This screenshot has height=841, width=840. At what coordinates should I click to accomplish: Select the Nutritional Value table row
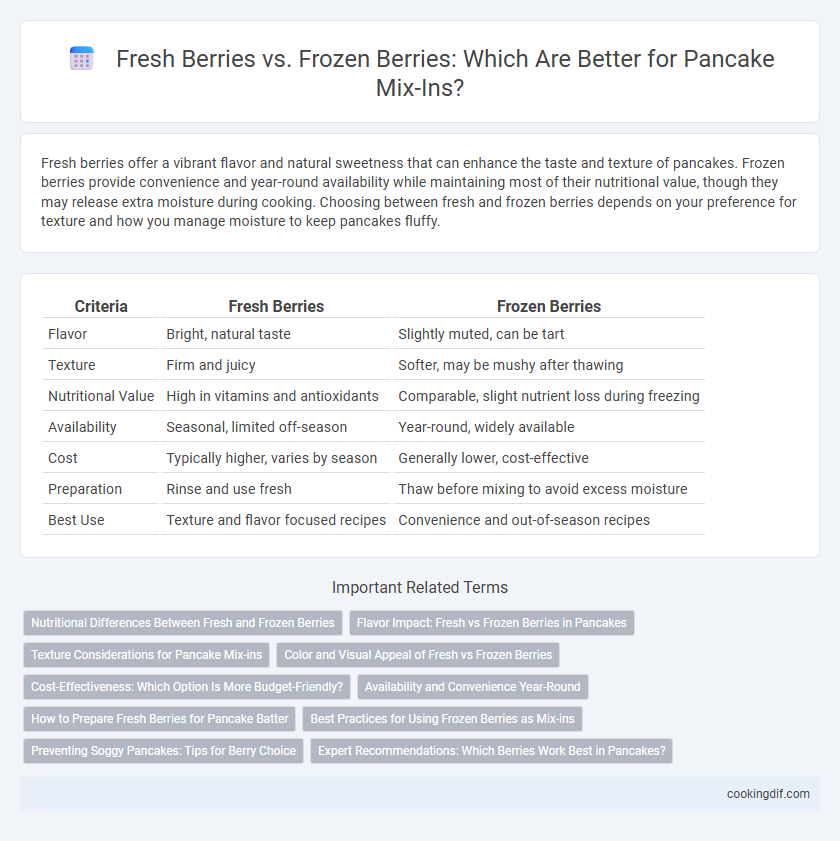(373, 396)
